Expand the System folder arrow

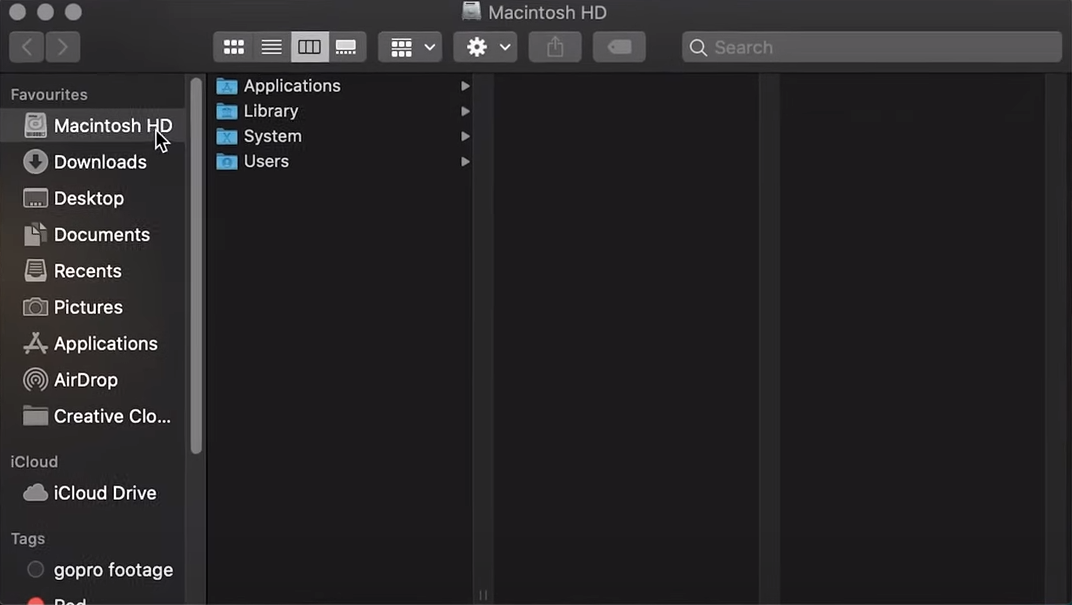coord(465,137)
